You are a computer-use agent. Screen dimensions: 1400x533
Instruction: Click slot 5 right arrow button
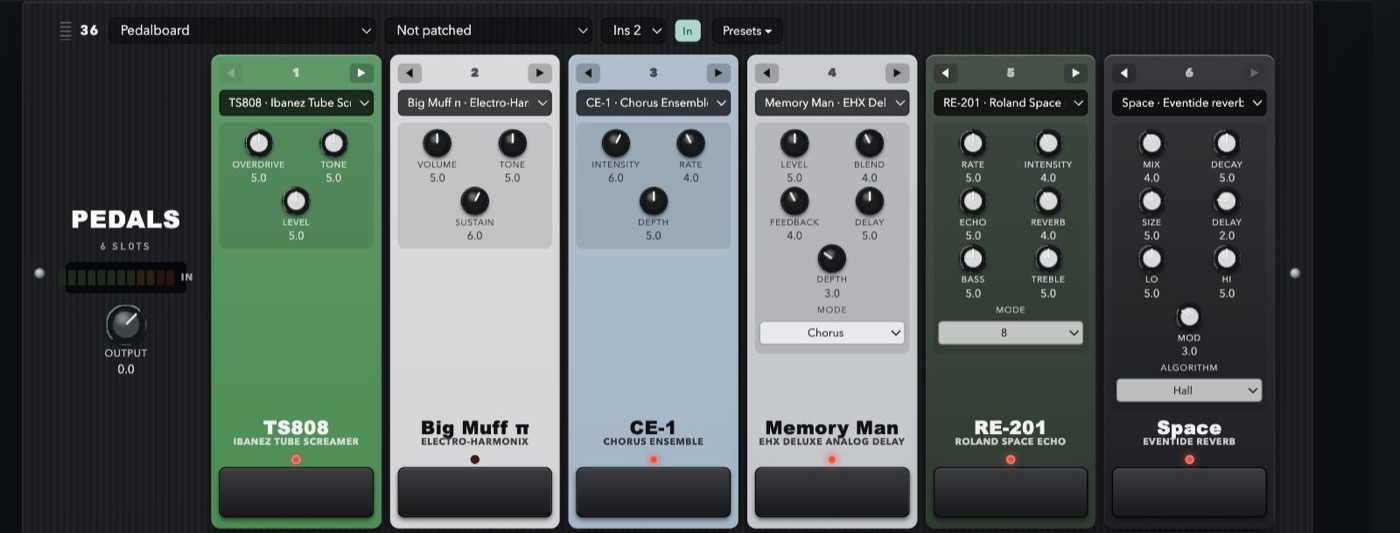click(1076, 73)
